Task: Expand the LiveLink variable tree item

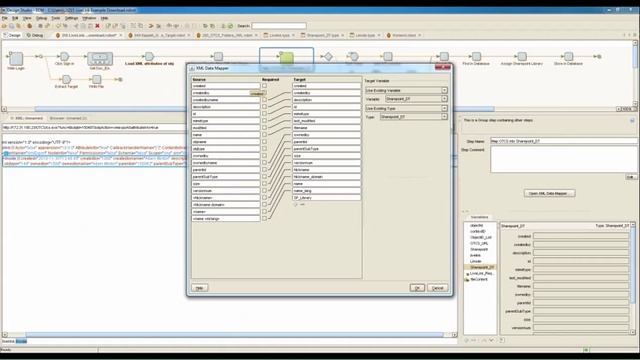Action: point(467,273)
